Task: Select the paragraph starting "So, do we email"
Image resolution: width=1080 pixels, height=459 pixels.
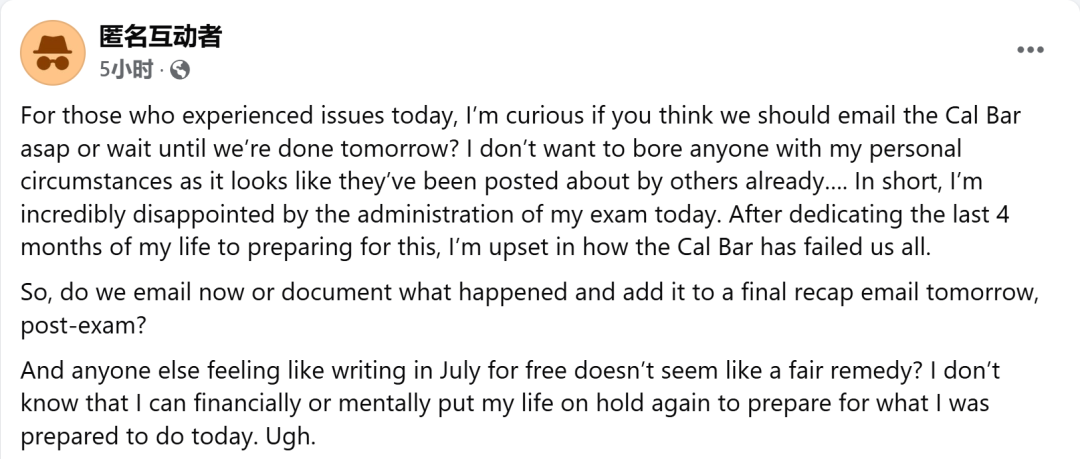Action: click(x=528, y=309)
